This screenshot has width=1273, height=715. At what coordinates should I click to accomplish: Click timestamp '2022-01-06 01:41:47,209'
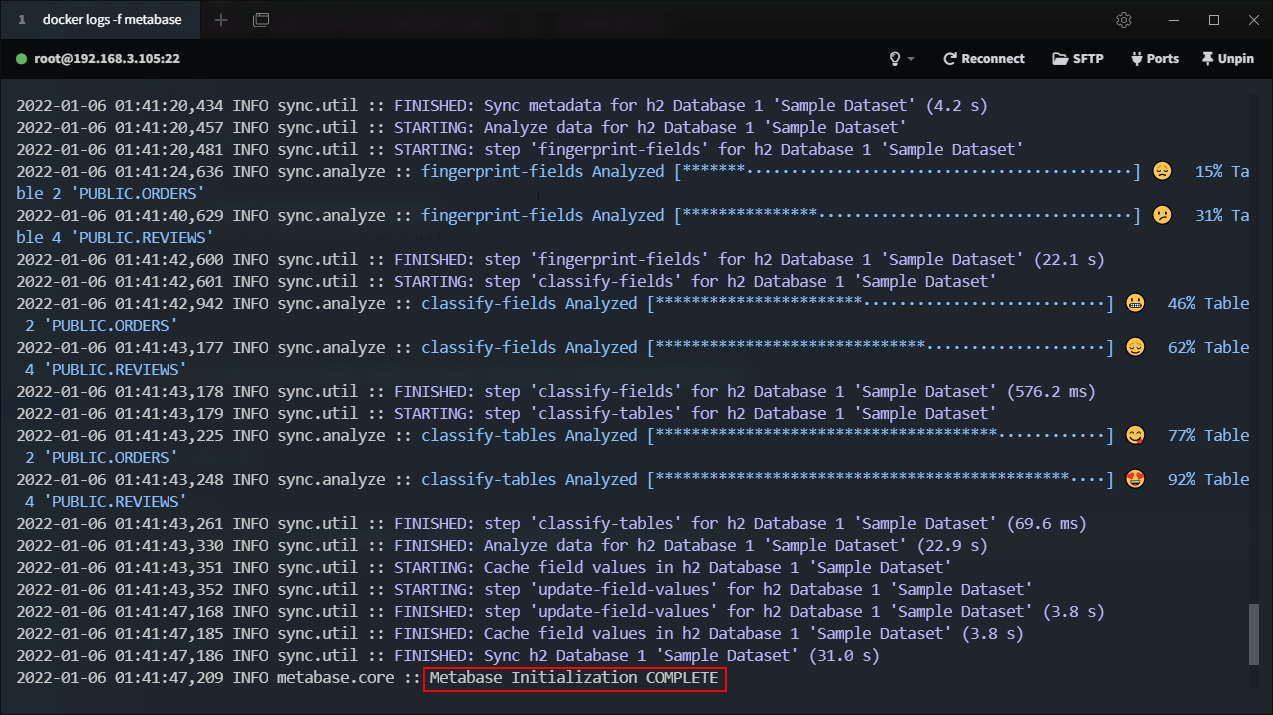(x=120, y=678)
